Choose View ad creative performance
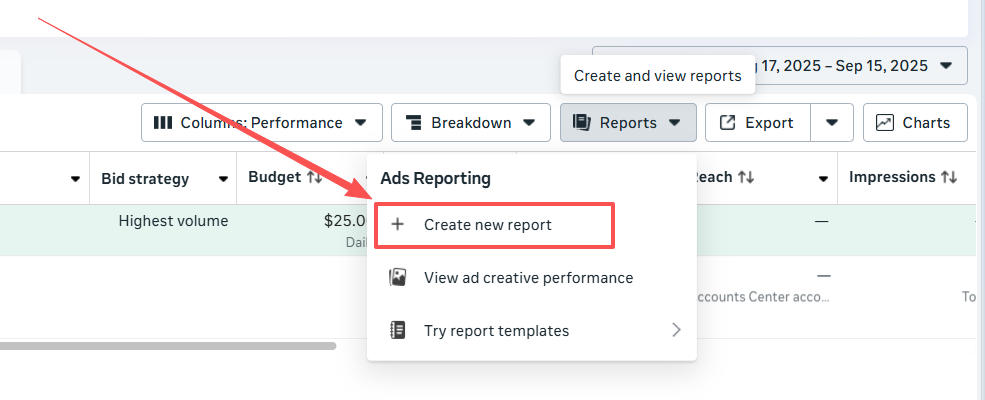The image size is (985, 400). point(527,278)
